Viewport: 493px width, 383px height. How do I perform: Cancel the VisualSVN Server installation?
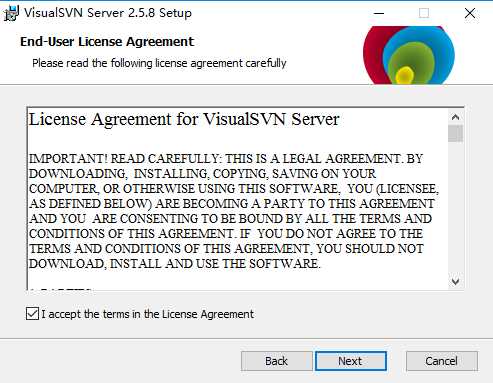pos(442,361)
